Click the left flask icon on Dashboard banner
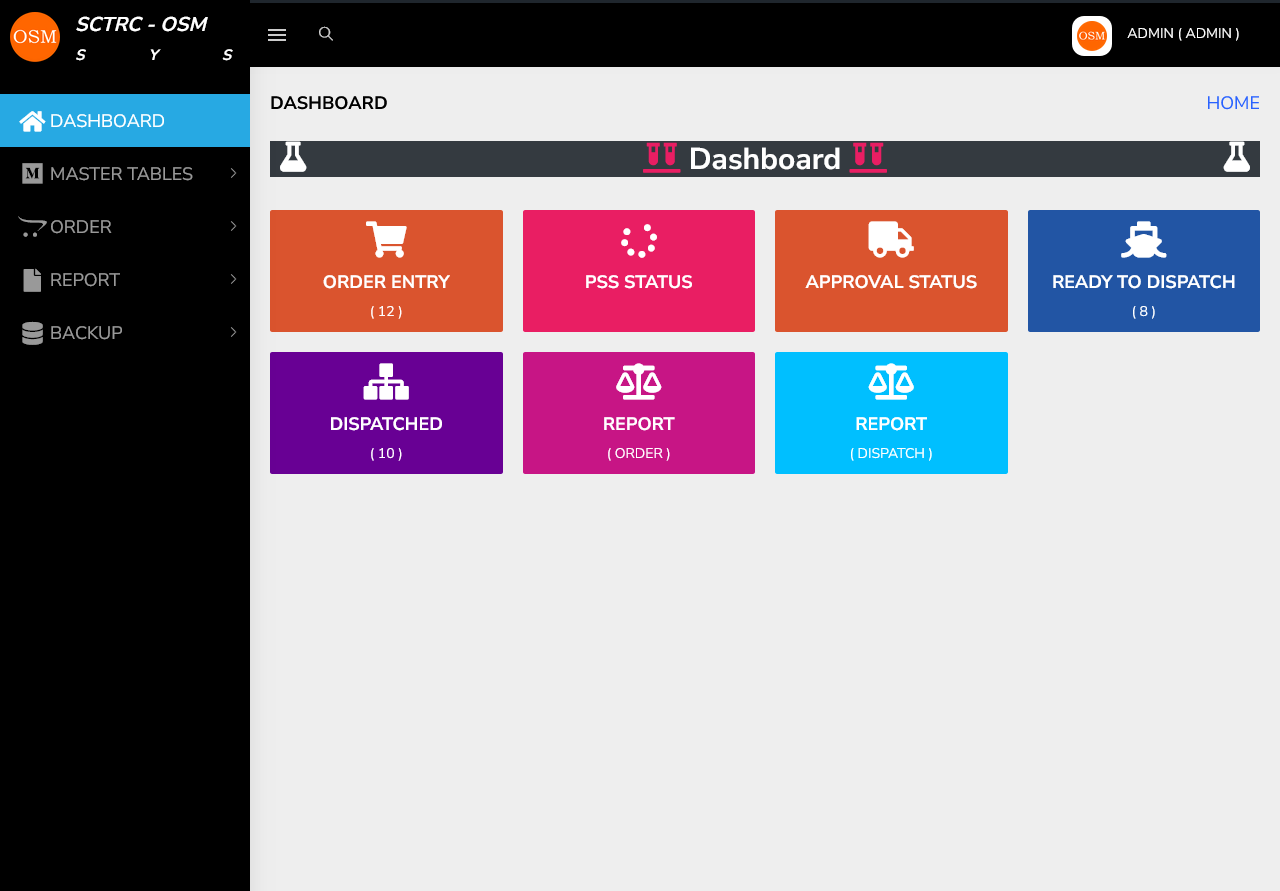 point(293,158)
